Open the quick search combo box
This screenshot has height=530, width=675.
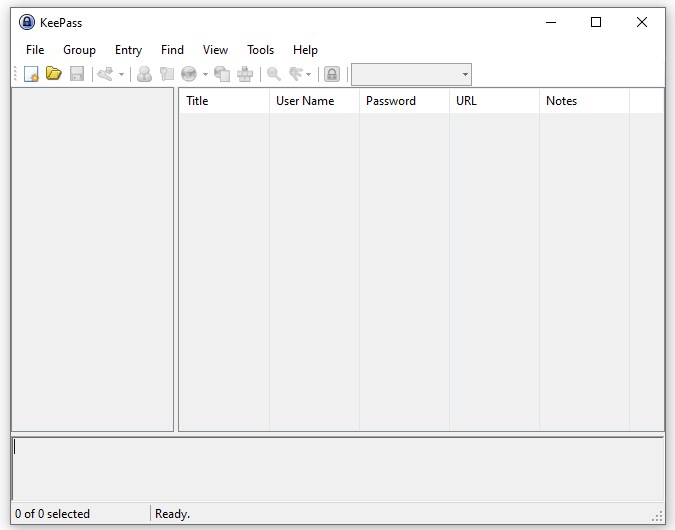[x=411, y=74]
